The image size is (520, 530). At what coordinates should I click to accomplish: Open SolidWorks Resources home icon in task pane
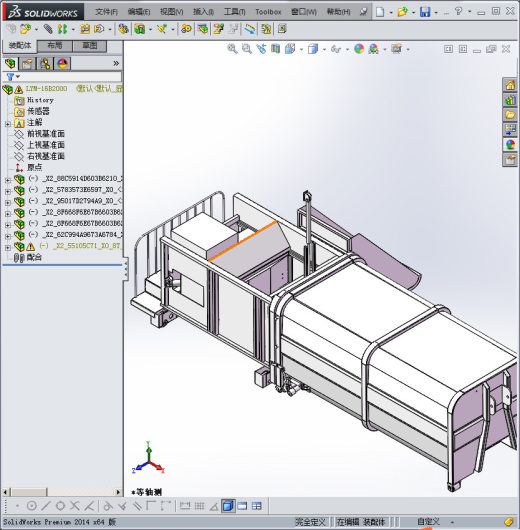[x=510, y=85]
